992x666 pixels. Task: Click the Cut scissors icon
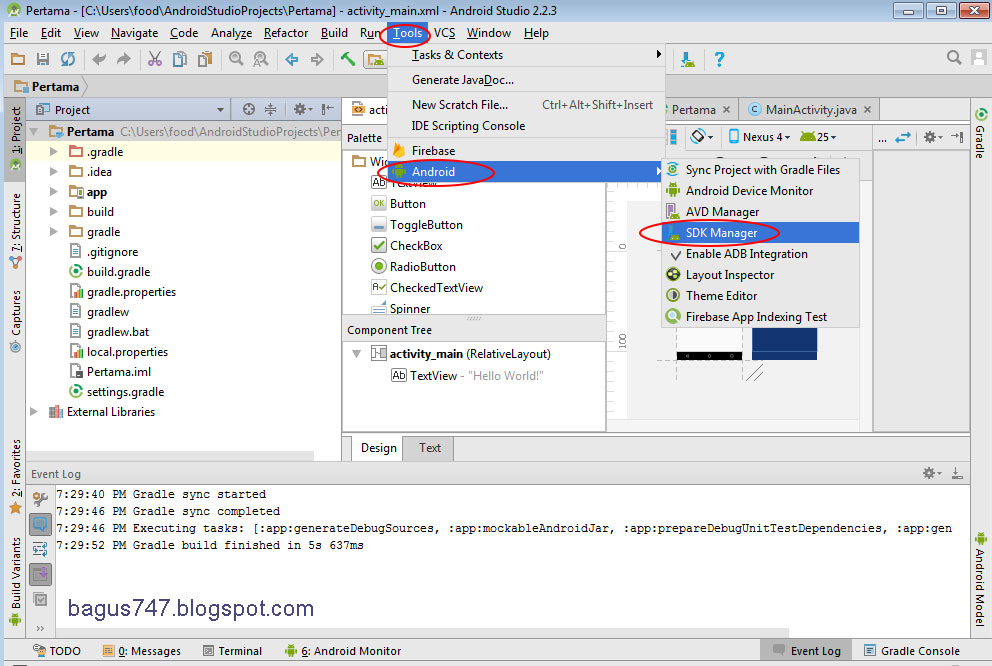tap(154, 59)
